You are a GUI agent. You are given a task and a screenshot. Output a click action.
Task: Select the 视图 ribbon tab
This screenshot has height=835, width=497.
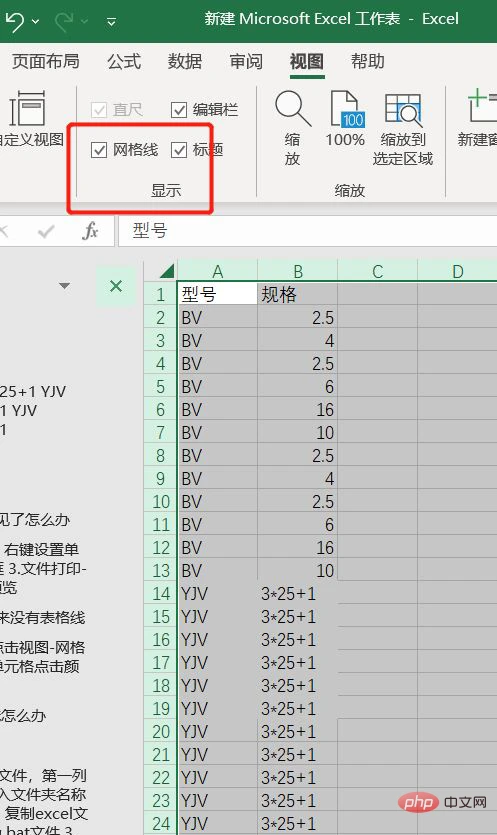pos(307,61)
